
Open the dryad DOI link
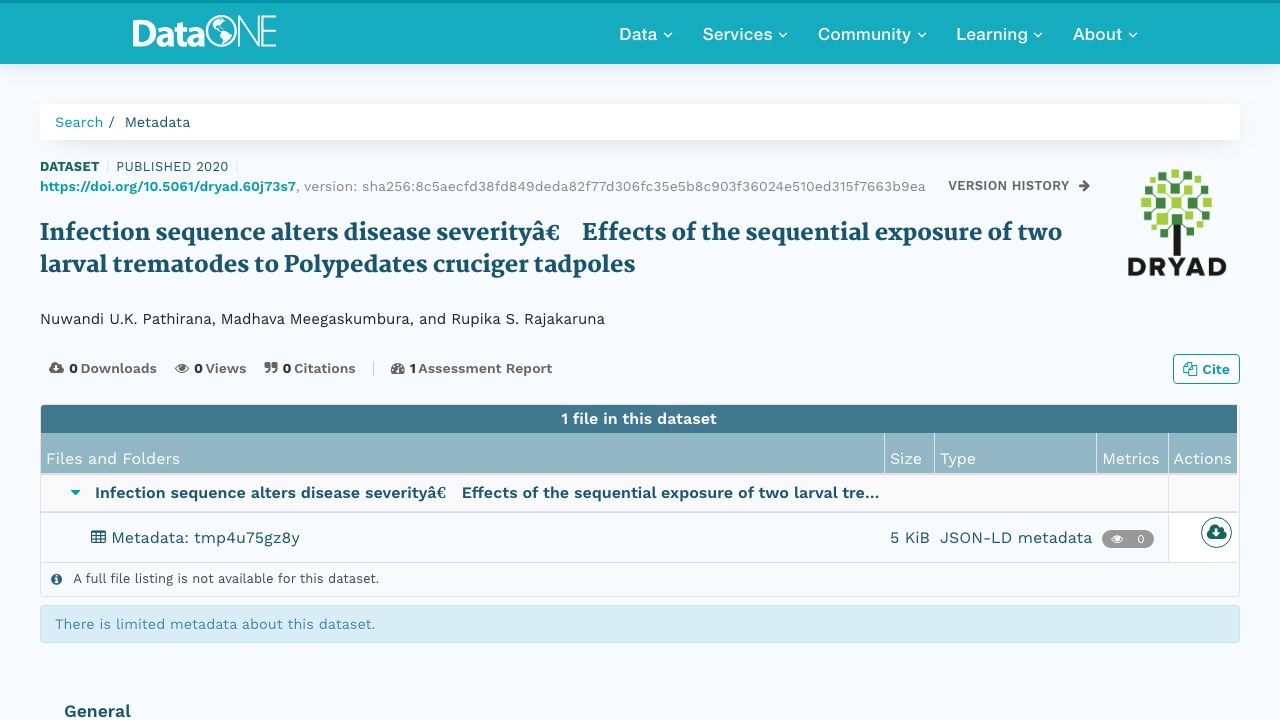[168, 186]
